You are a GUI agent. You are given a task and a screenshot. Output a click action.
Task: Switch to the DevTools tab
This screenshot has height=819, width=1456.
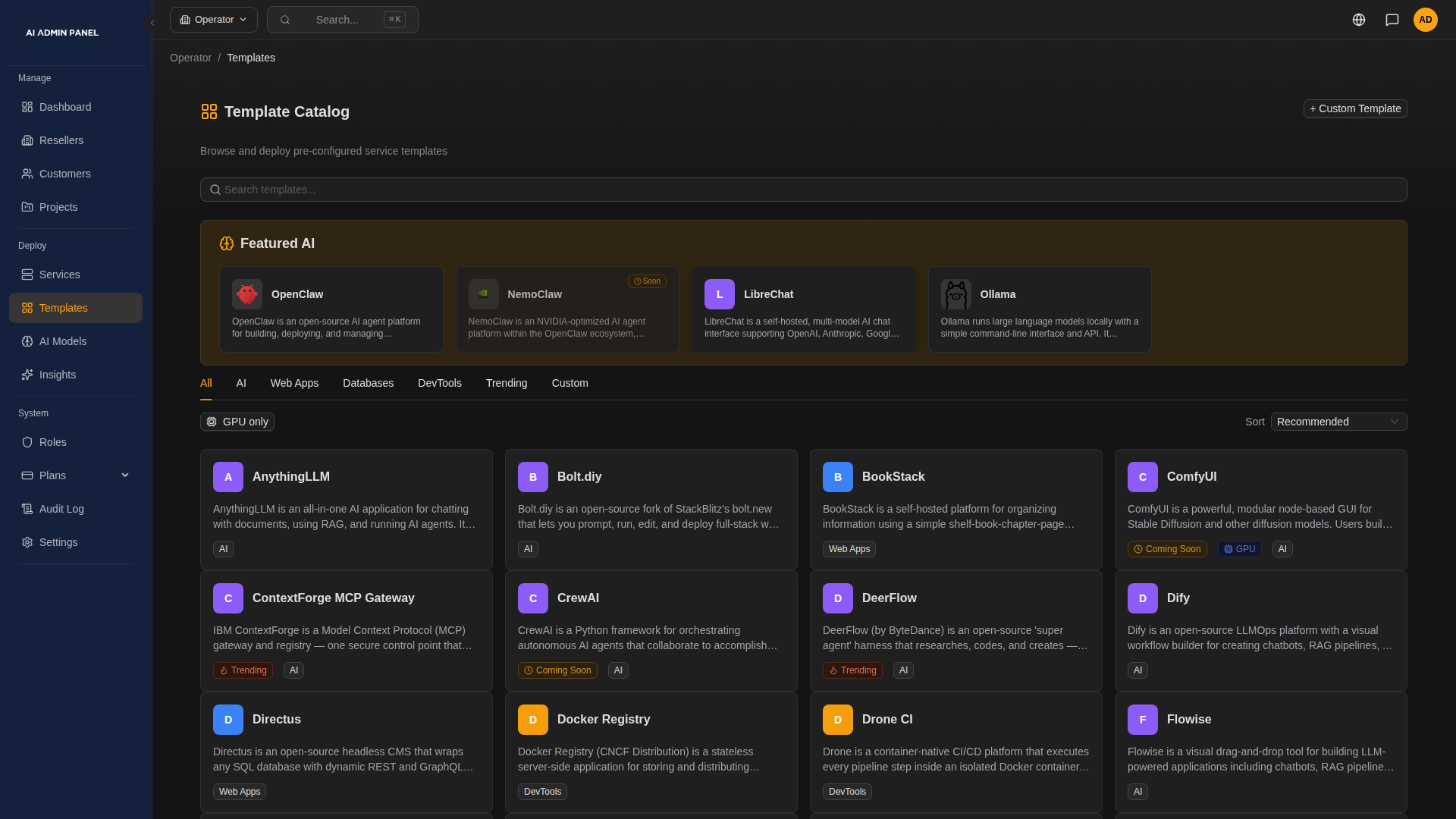tap(440, 383)
